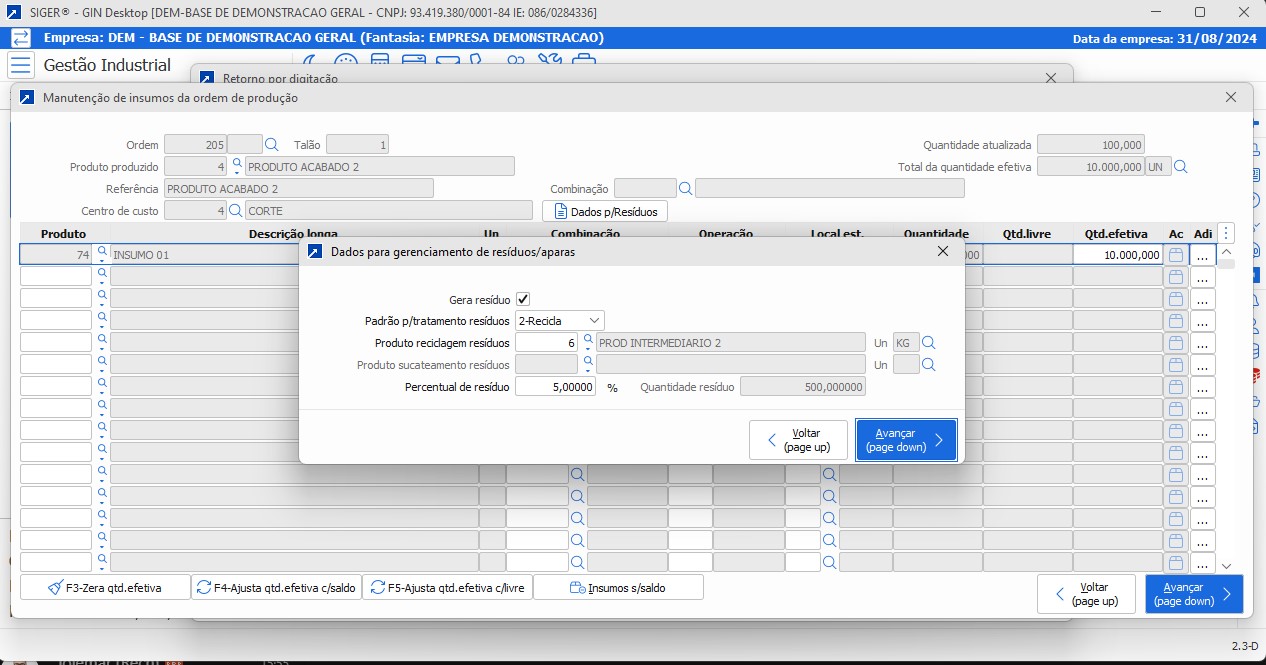Click Voltar in the resíduos dialog

[798, 440]
